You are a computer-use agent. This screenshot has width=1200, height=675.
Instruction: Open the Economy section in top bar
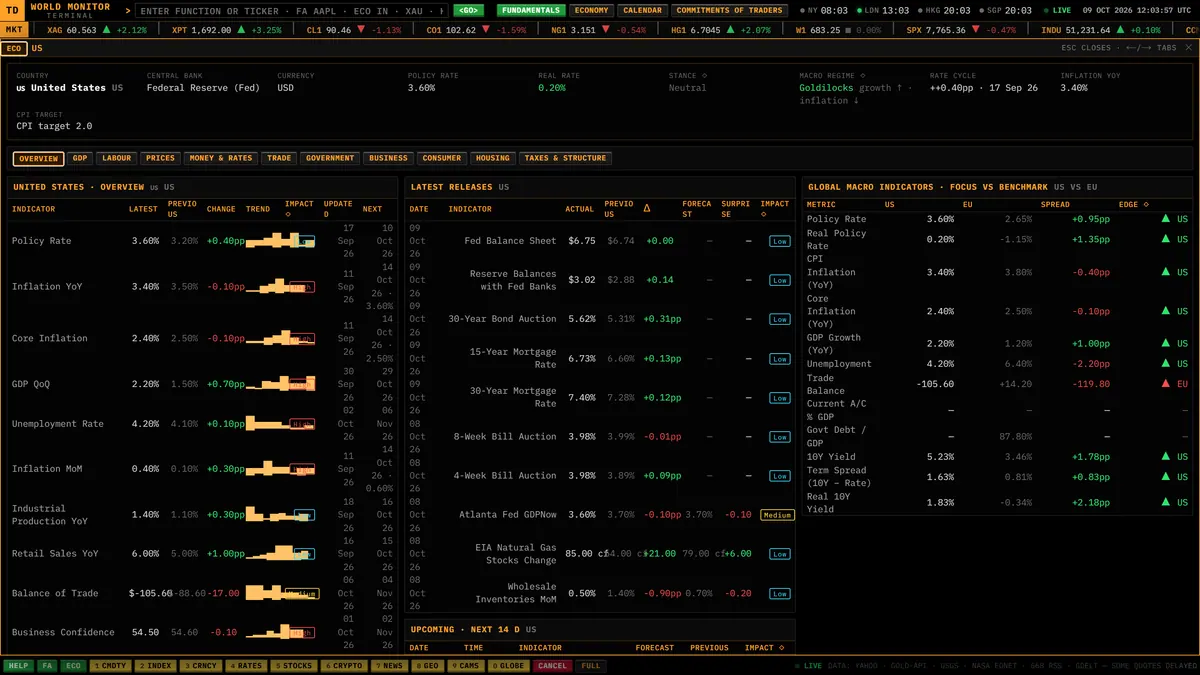[591, 10]
